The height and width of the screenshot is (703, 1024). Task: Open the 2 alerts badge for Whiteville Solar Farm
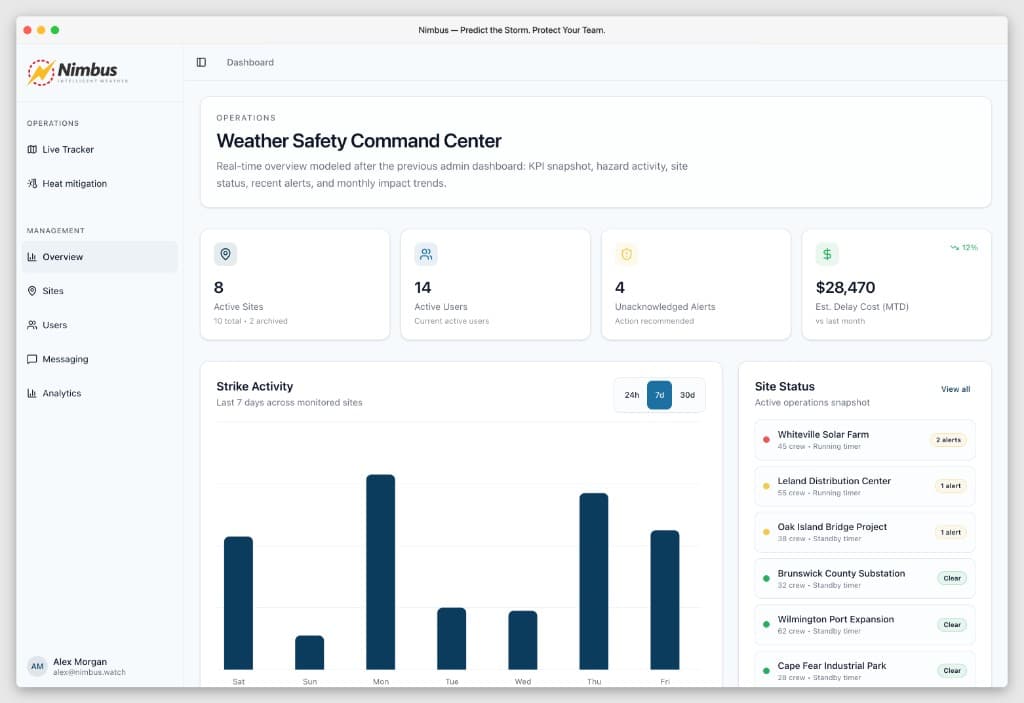(951, 440)
